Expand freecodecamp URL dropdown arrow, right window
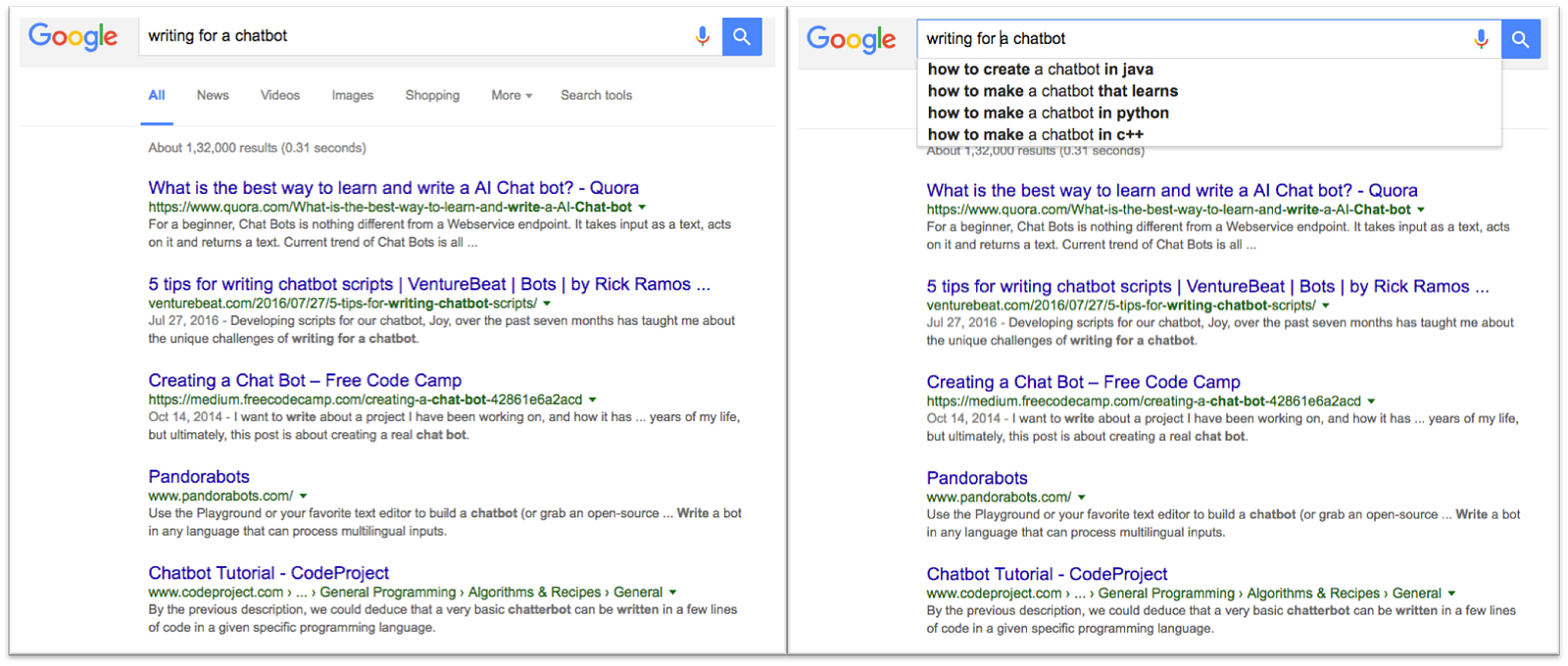This screenshot has width=1568, height=666. [x=1371, y=402]
